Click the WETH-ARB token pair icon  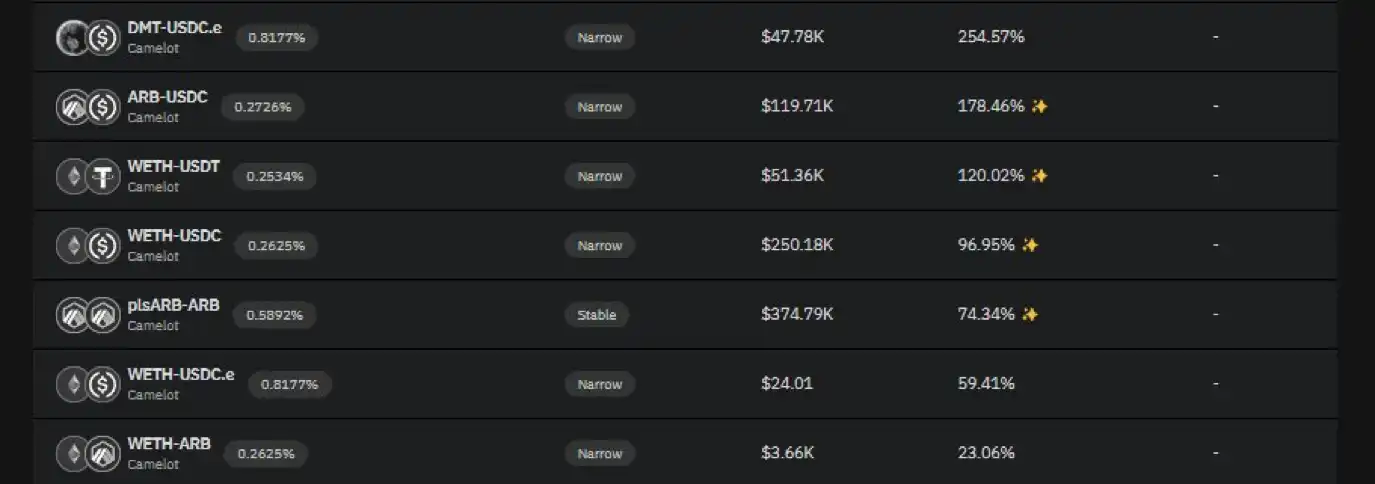pos(87,454)
